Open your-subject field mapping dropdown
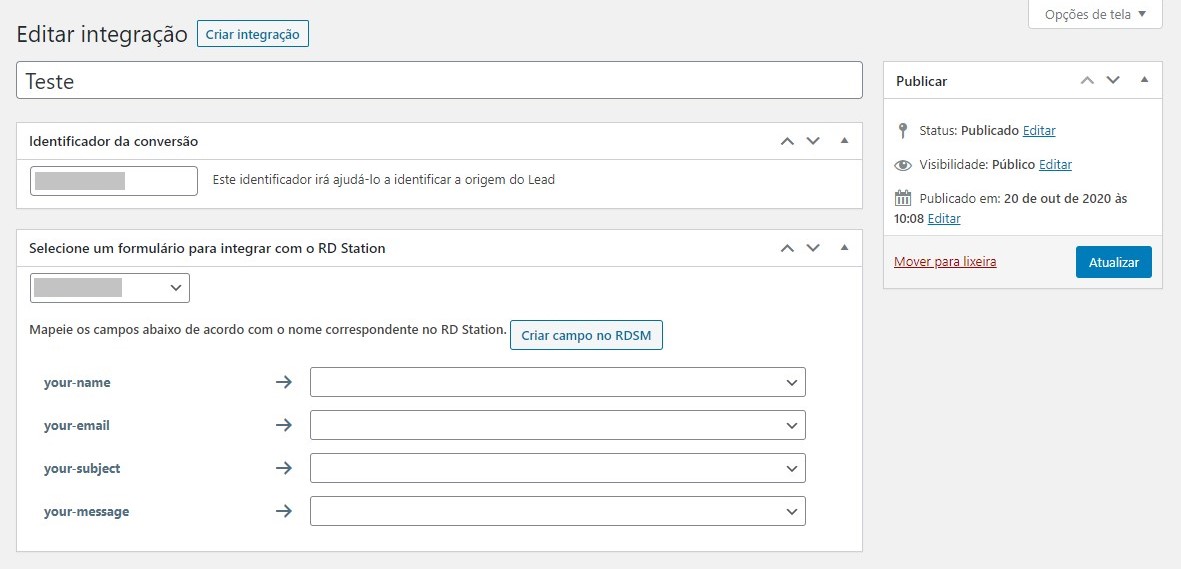Screen dimensions: 1181x569 [557, 468]
